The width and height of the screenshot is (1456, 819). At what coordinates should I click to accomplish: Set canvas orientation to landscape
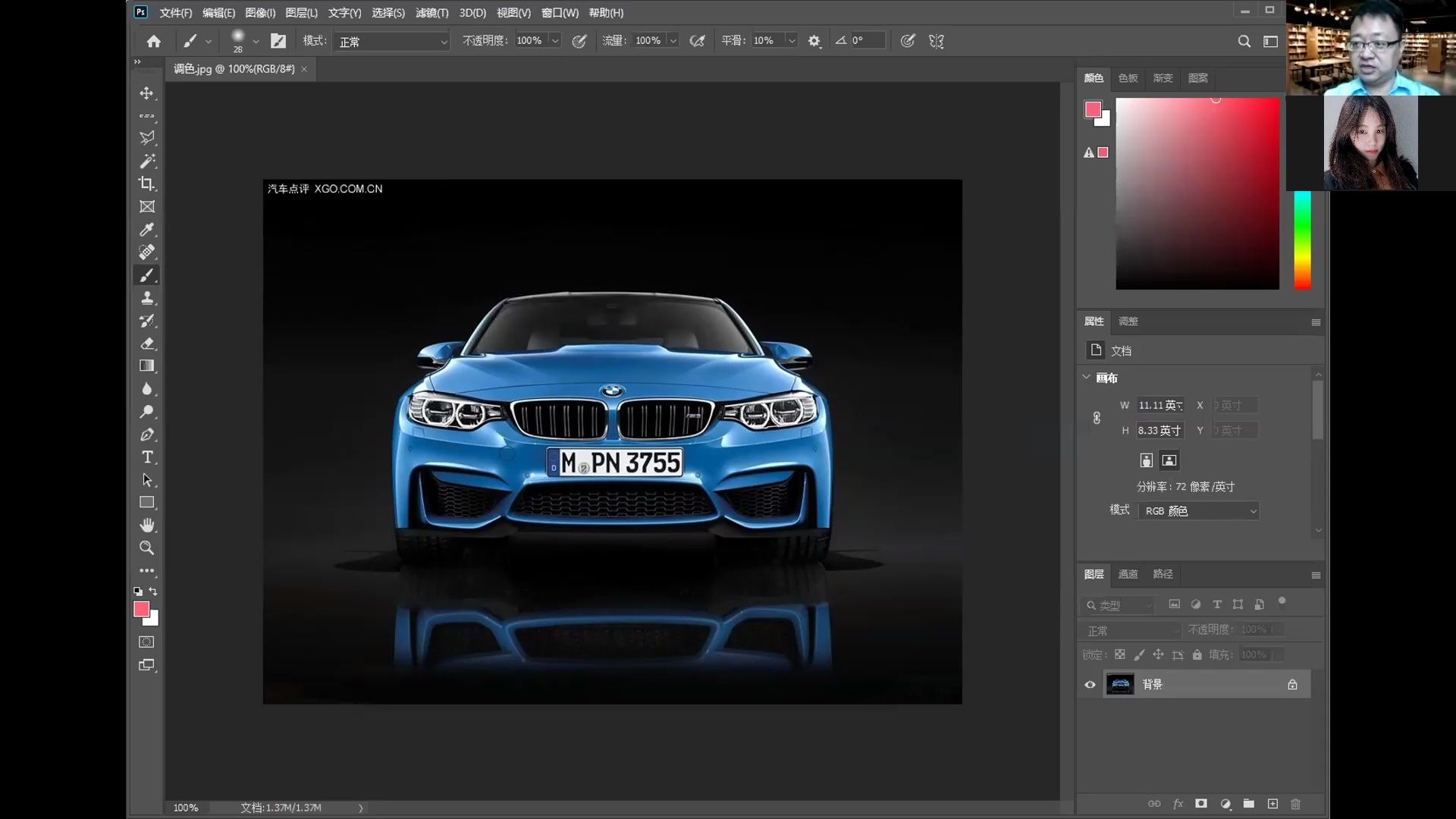1169,460
